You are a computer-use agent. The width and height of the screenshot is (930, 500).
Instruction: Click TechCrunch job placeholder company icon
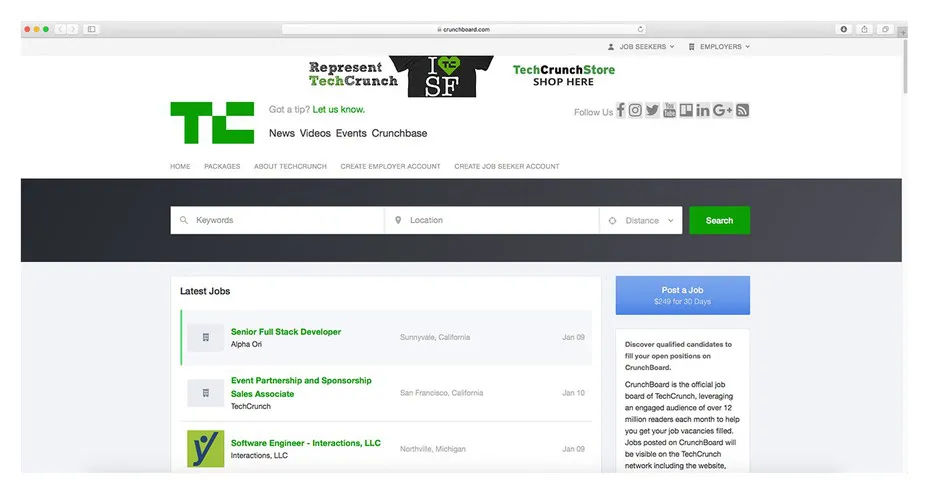pos(206,393)
